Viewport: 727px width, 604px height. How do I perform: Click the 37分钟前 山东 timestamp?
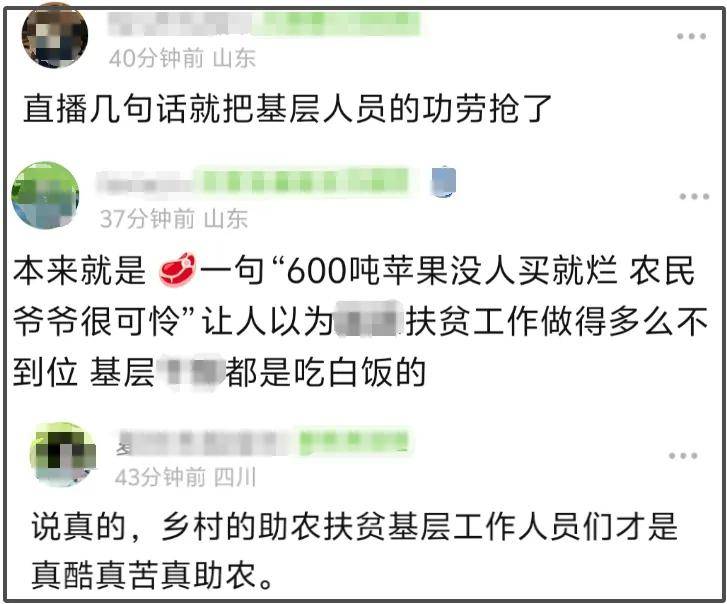[x=174, y=219]
